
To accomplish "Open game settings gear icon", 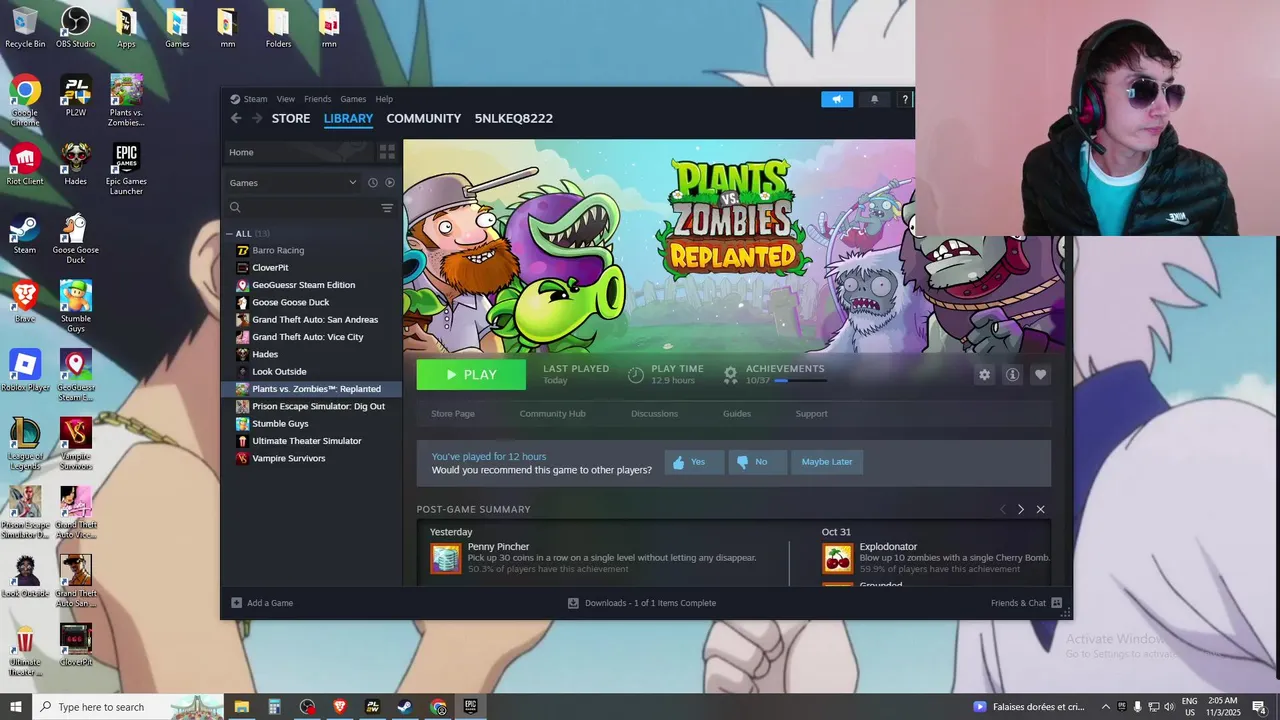I will [x=984, y=374].
